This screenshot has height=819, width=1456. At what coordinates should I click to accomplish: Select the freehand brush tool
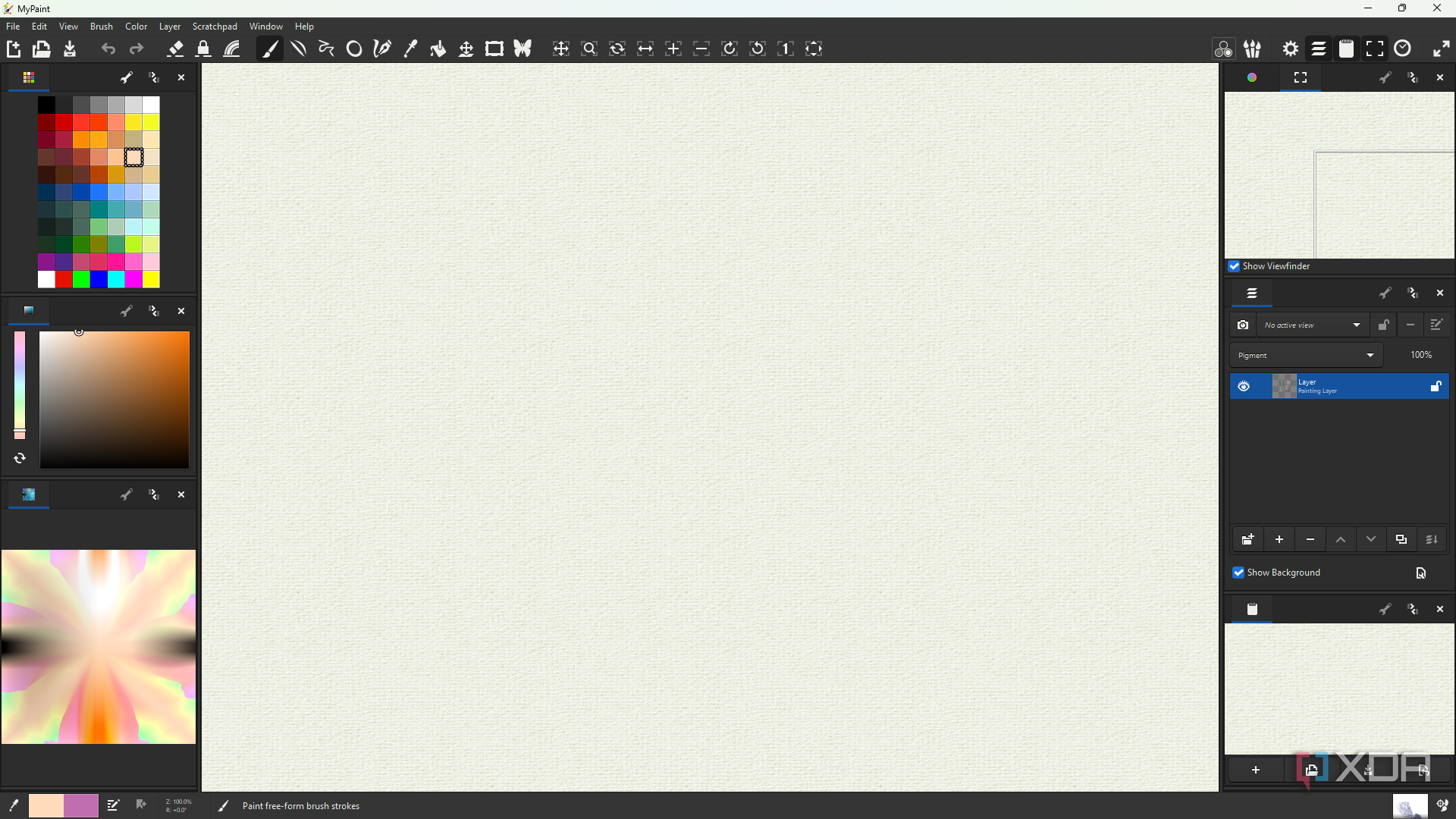coord(270,49)
